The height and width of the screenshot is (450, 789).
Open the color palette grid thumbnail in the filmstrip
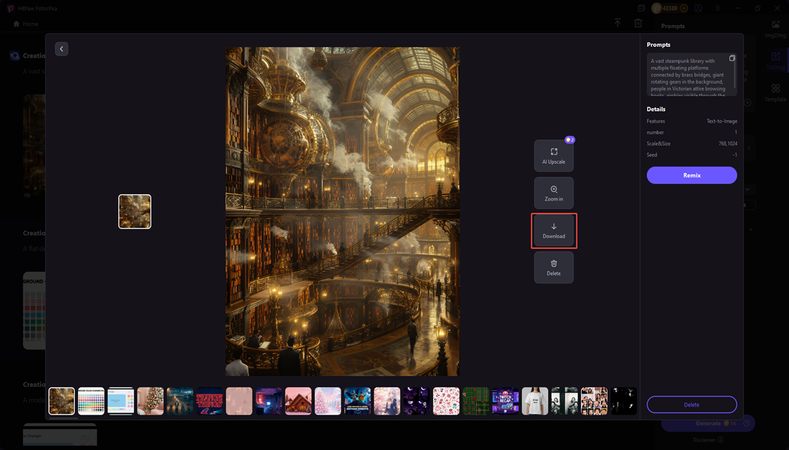coord(91,401)
